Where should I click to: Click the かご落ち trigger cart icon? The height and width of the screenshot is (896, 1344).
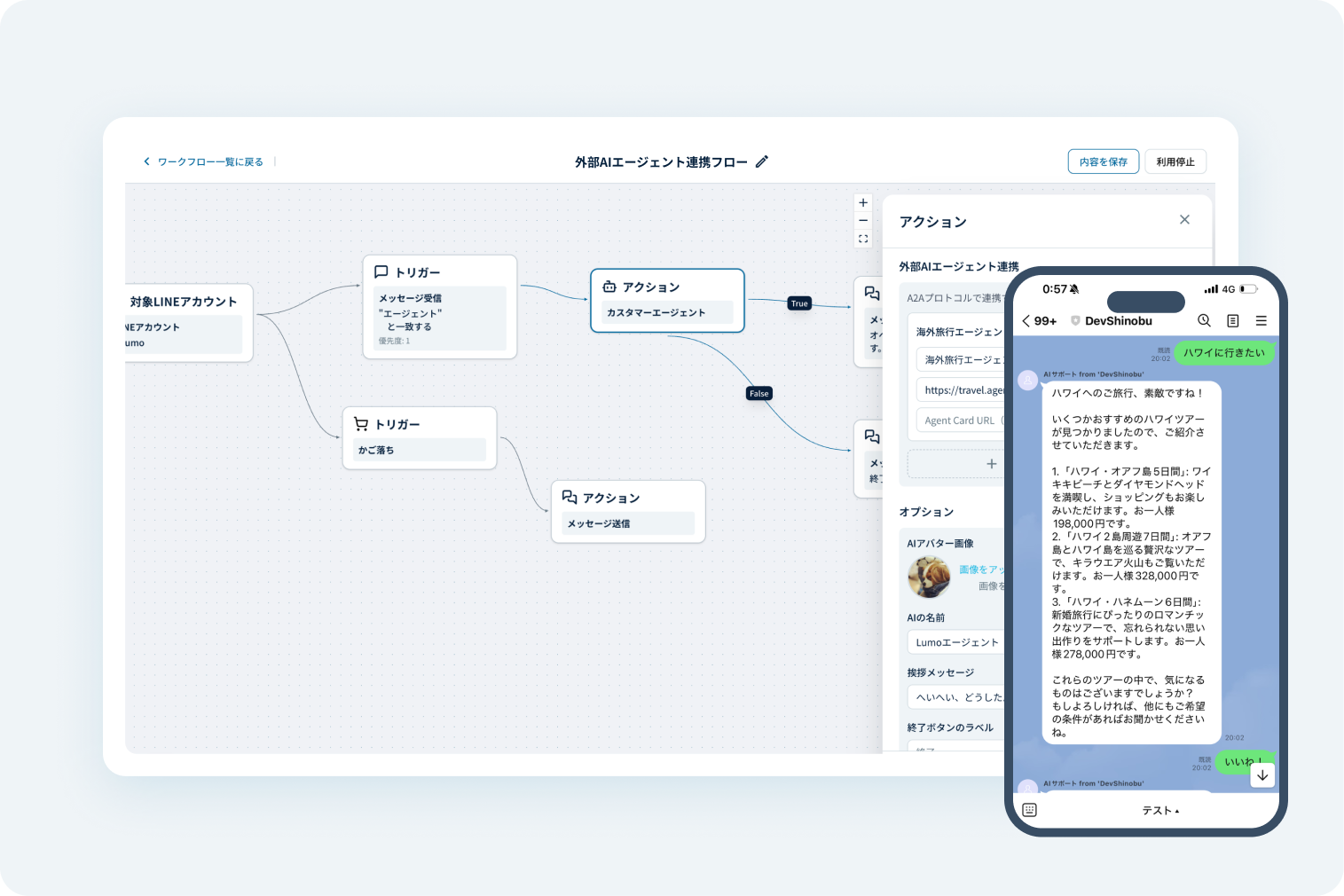[362, 423]
